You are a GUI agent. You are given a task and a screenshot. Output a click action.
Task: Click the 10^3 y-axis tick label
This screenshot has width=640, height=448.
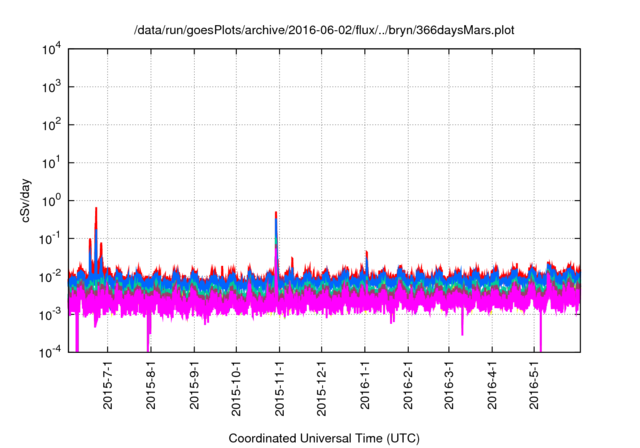[x=52, y=87]
